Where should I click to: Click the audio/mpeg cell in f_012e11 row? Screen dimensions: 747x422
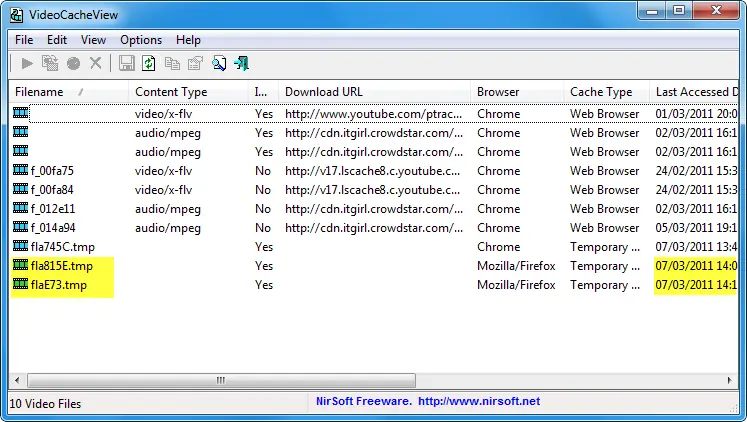pos(168,209)
